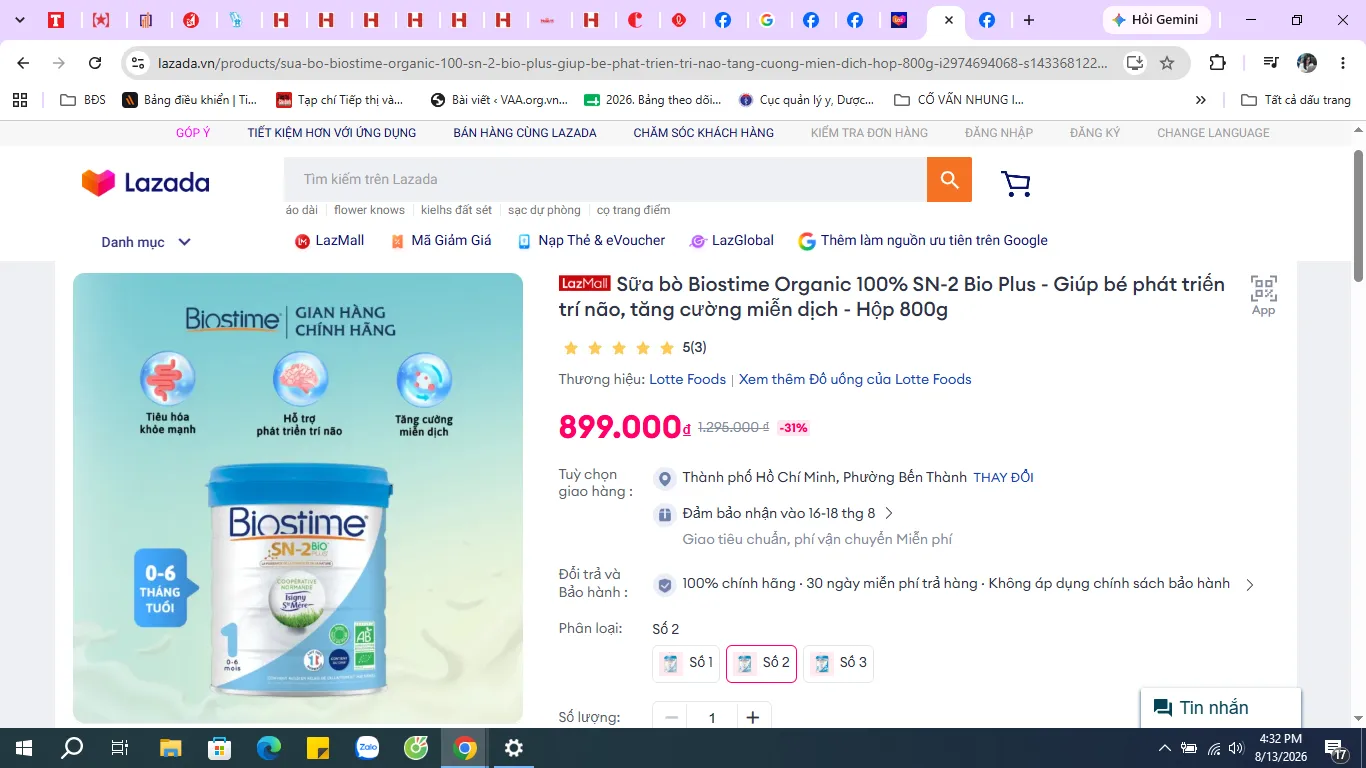This screenshot has width=1366, height=768.
Task: Increase quantity with the plus button
Action: [753, 717]
